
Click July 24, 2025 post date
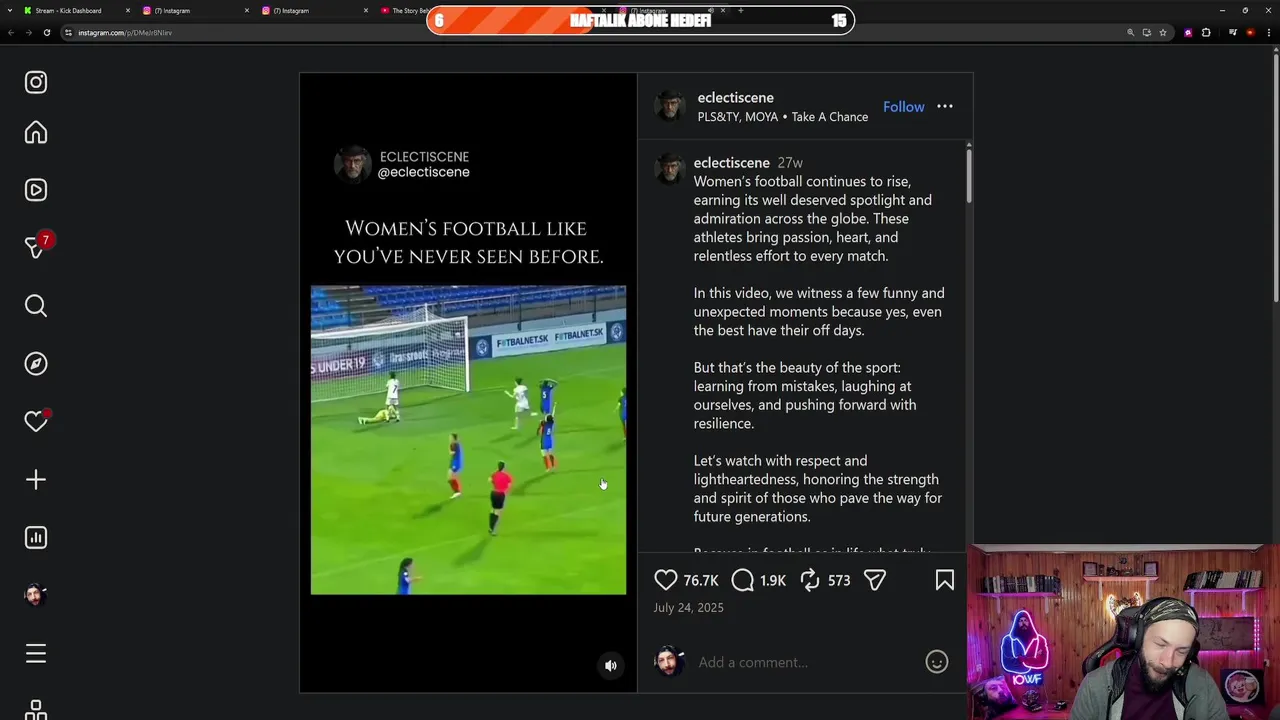tap(689, 608)
